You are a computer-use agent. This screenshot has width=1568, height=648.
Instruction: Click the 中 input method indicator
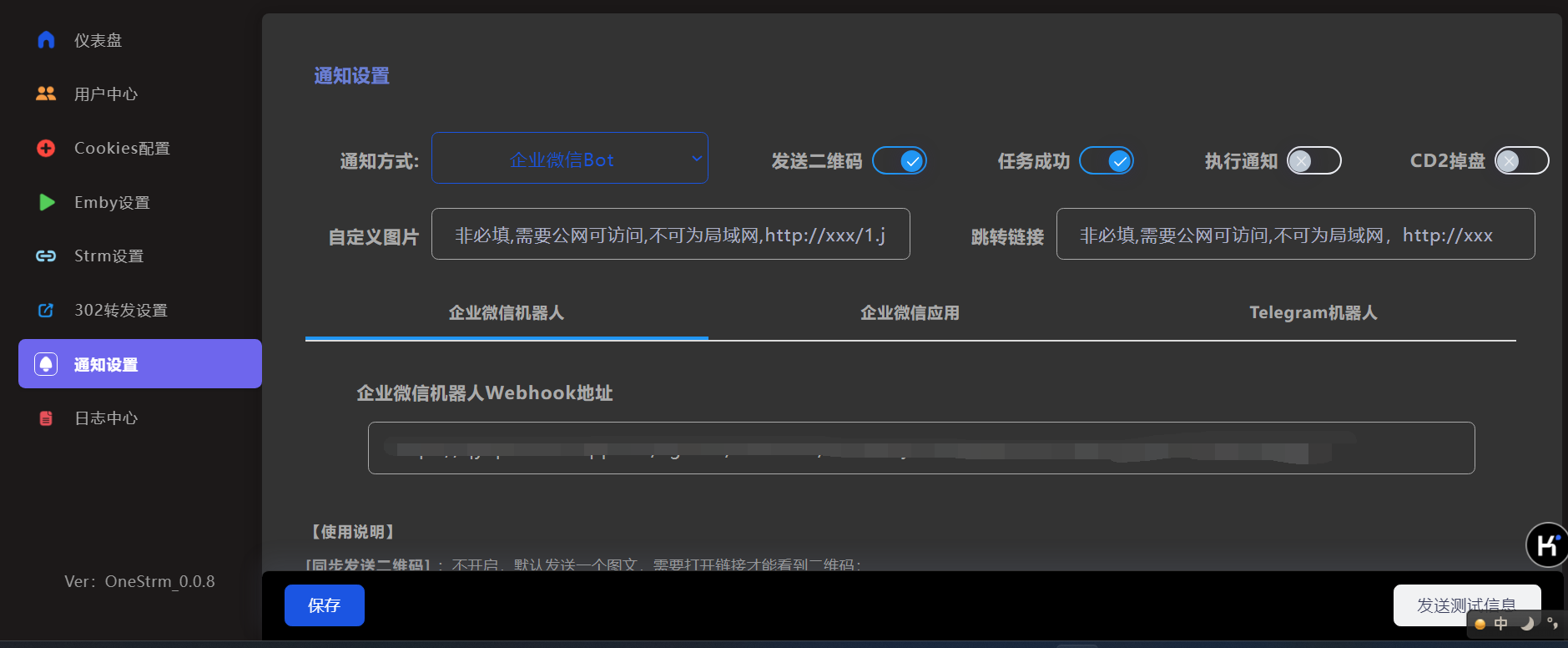1500,624
